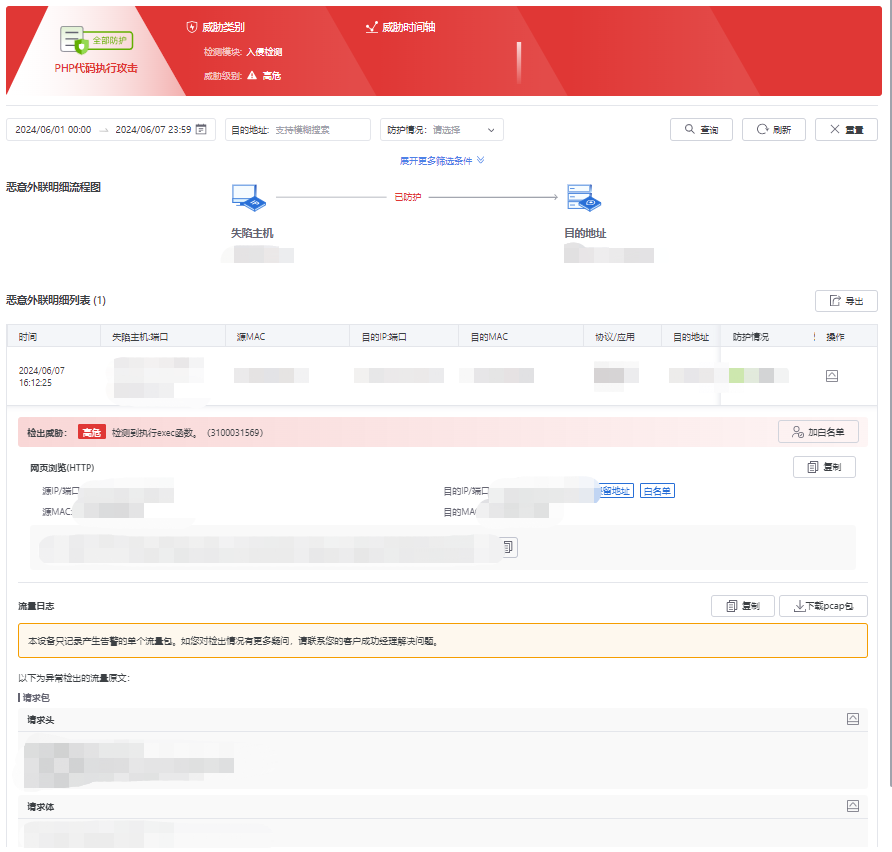Screen dimensions: 892x852
Task: Click the 高危 warning triangle icon
Action: [x=252, y=75]
